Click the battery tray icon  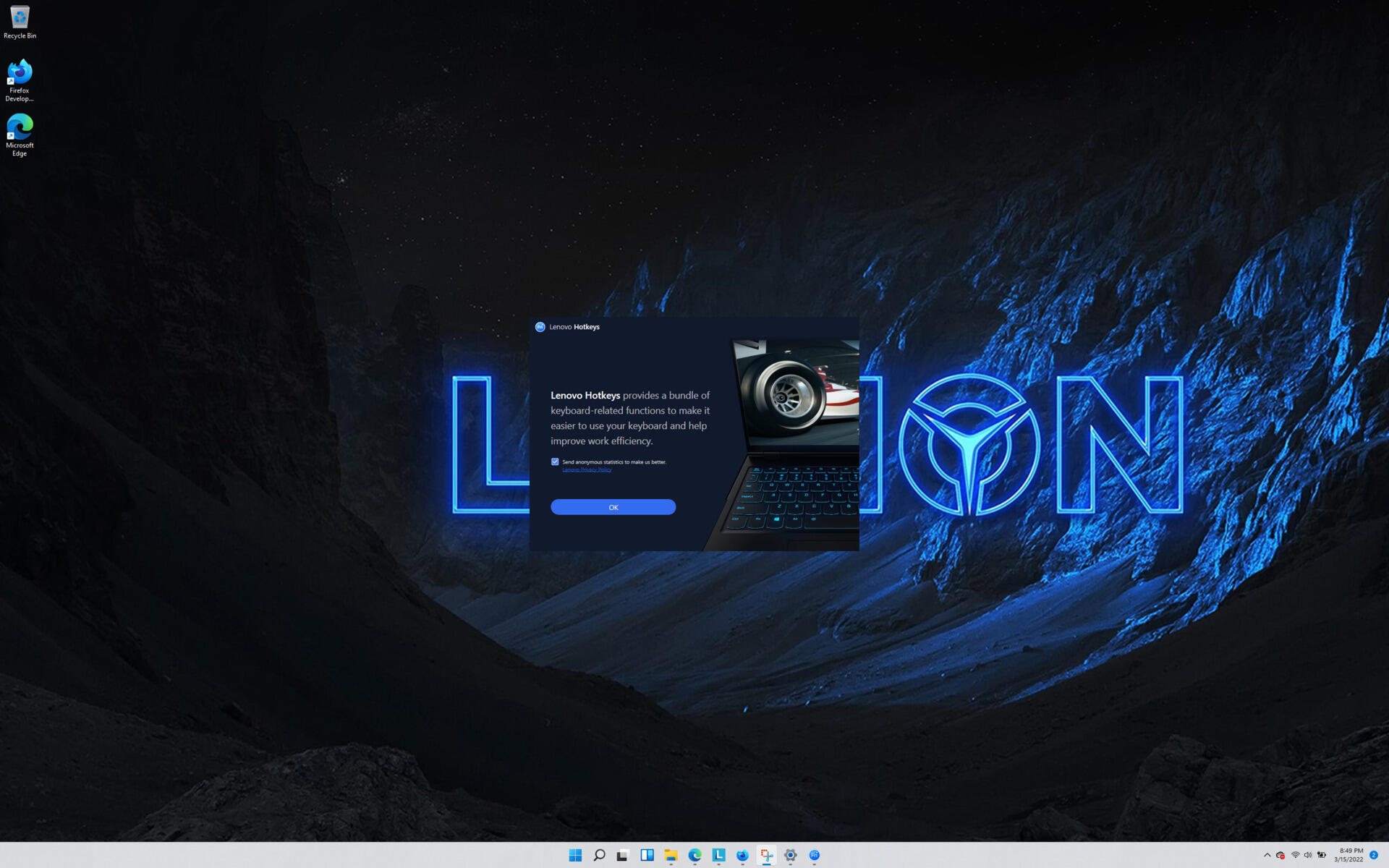click(1322, 855)
